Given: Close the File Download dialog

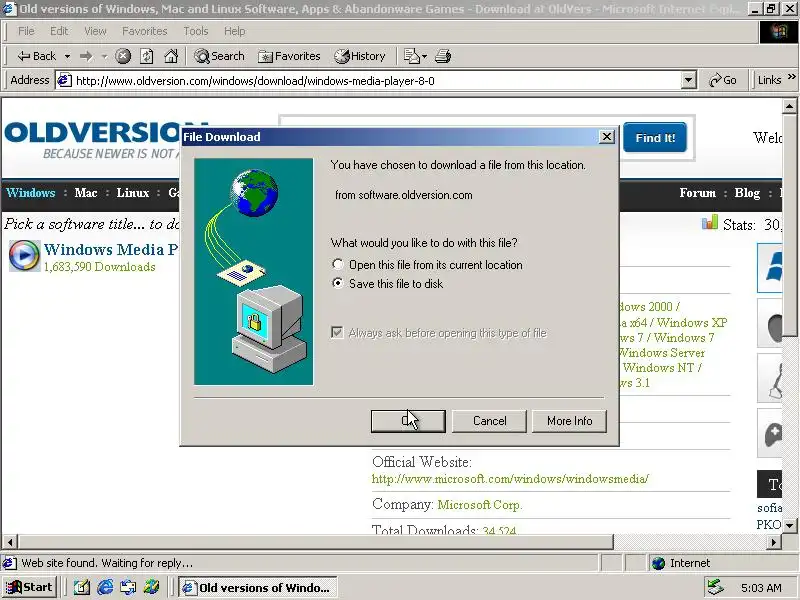Looking at the screenshot, I should point(606,137).
